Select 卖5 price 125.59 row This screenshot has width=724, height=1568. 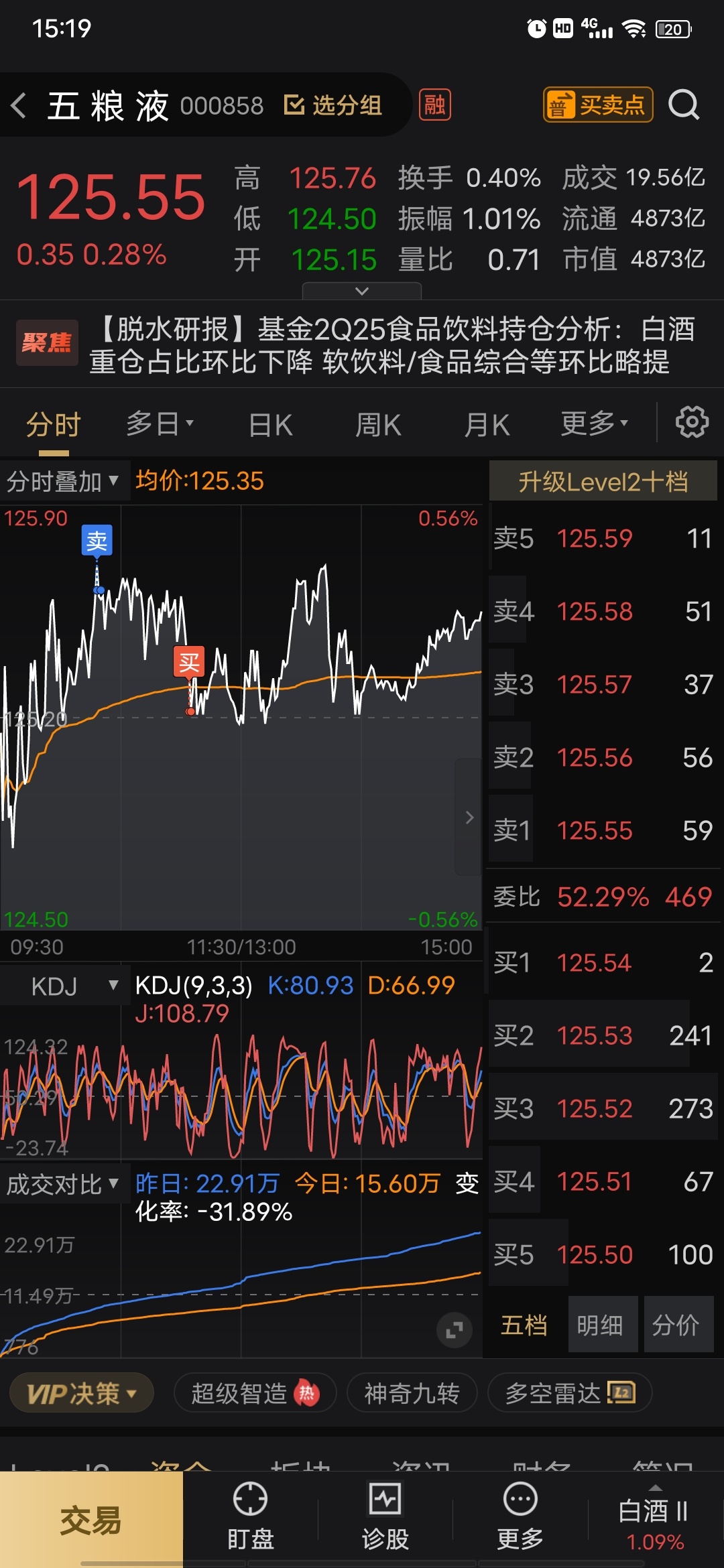[603, 539]
